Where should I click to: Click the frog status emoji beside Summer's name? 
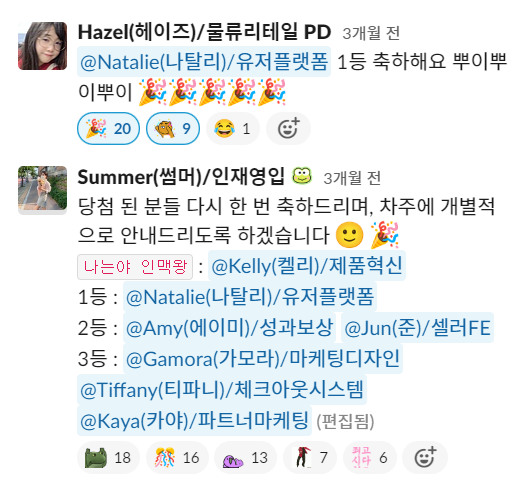pos(302,176)
